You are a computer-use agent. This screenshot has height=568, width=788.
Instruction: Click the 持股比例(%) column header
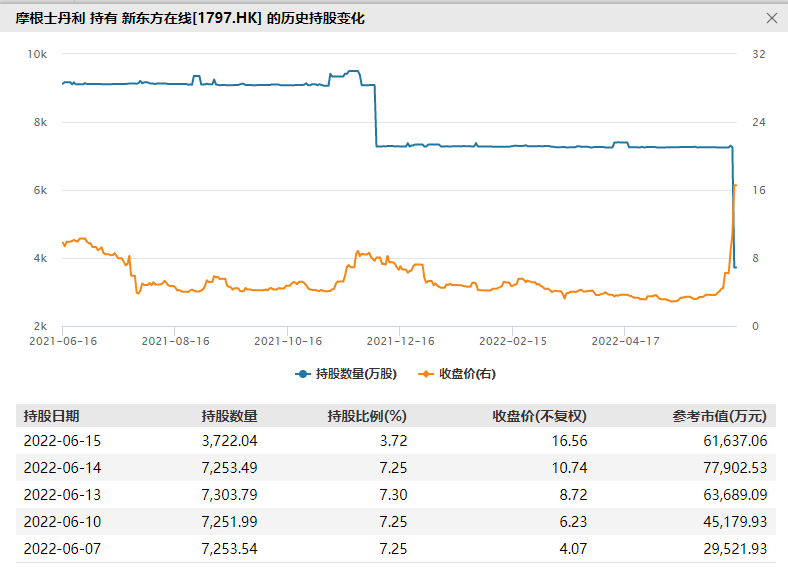(367, 416)
